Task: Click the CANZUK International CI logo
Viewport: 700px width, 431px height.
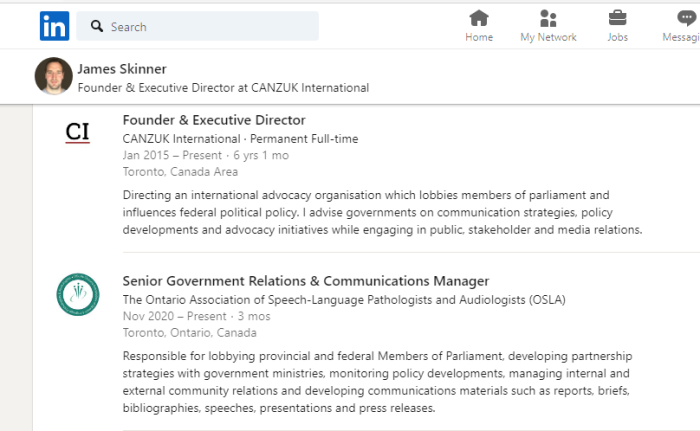Action: [x=78, y=132]
